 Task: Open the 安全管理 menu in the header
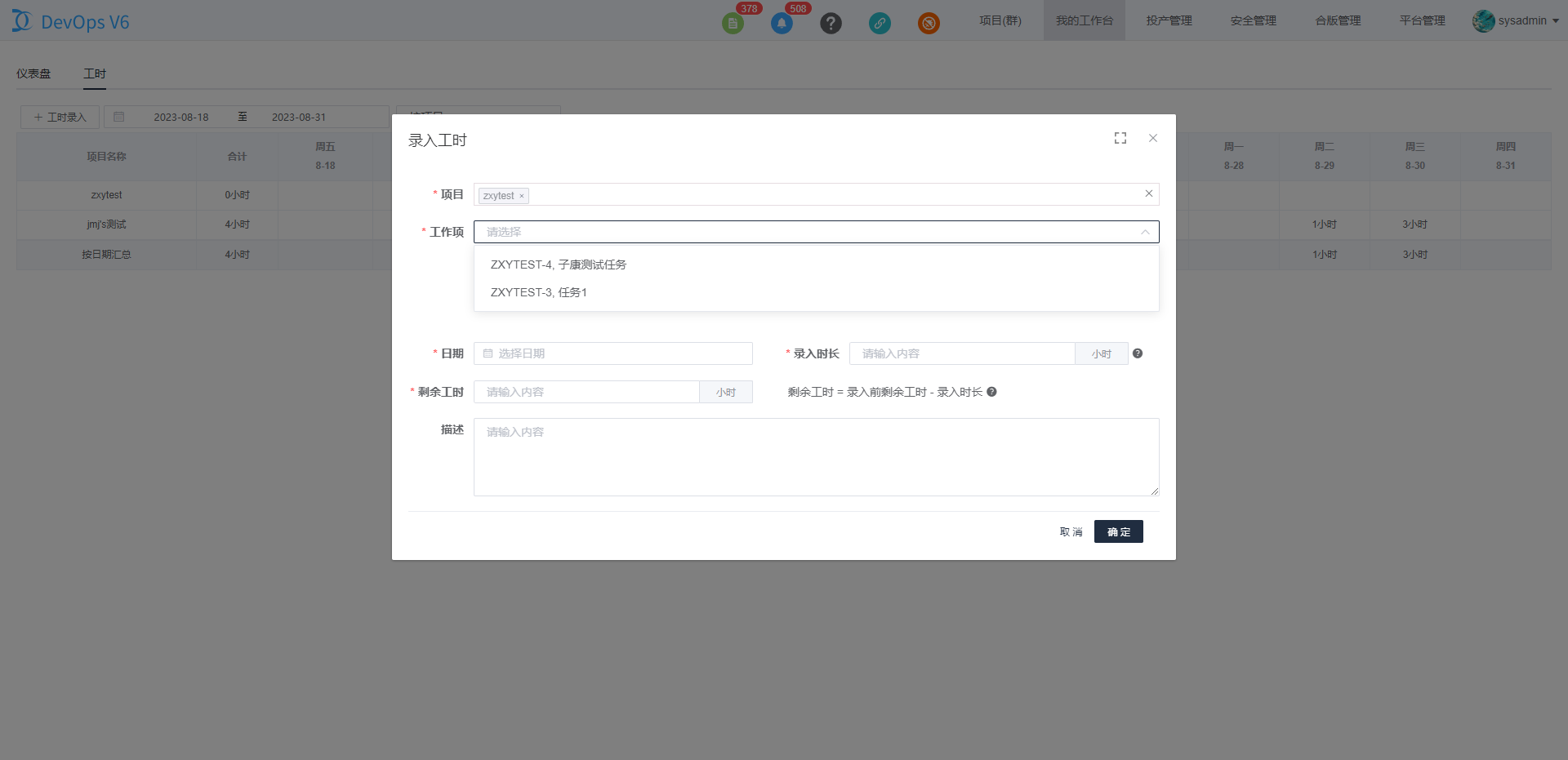click(1253, 20)
